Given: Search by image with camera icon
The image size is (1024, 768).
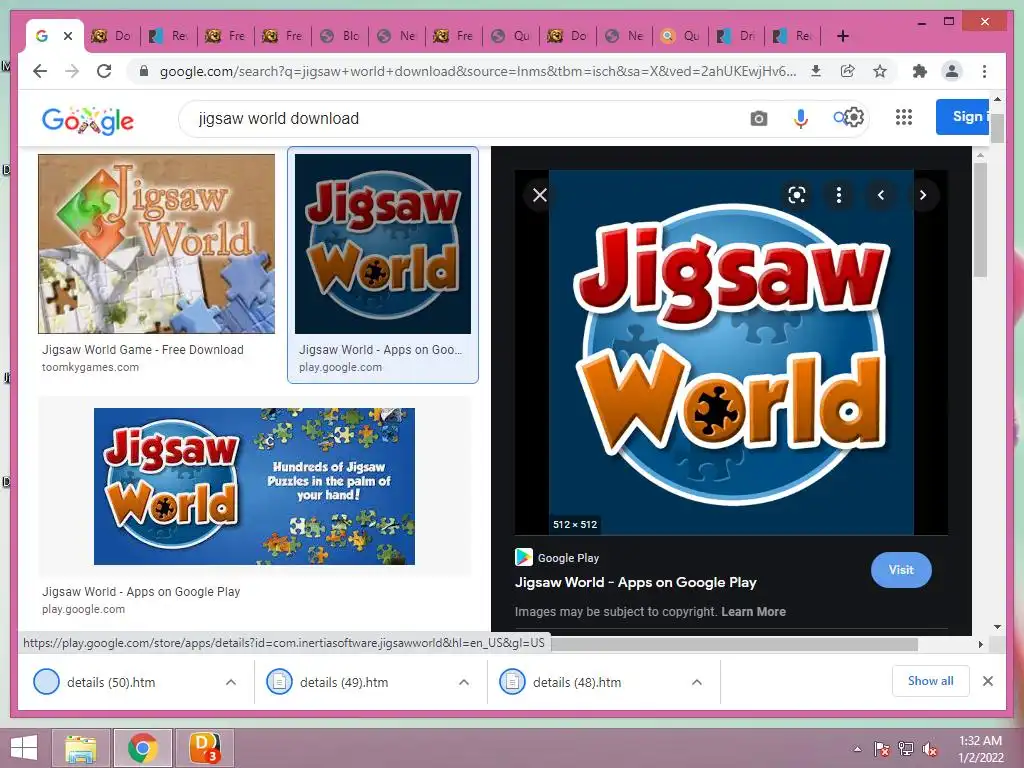Looking at the screenshot, I should click(758, 119).
